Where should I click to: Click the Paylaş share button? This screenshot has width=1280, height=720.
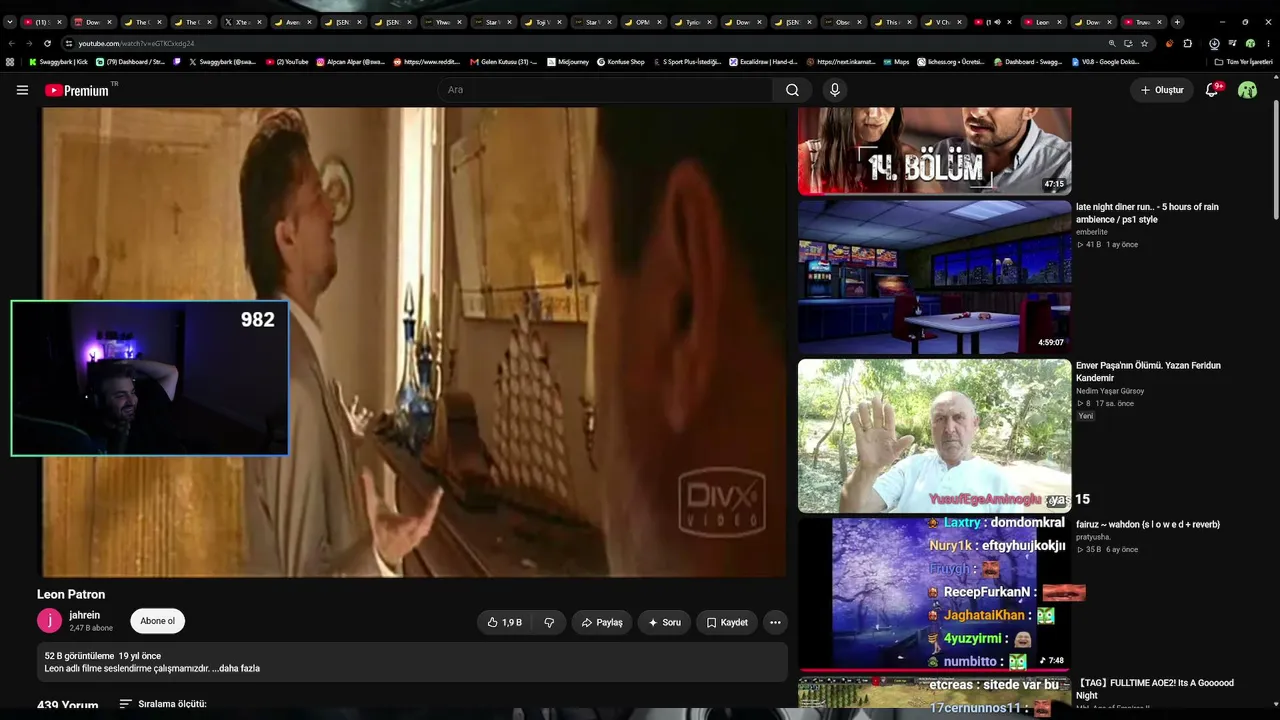click(x=602, y=622)
